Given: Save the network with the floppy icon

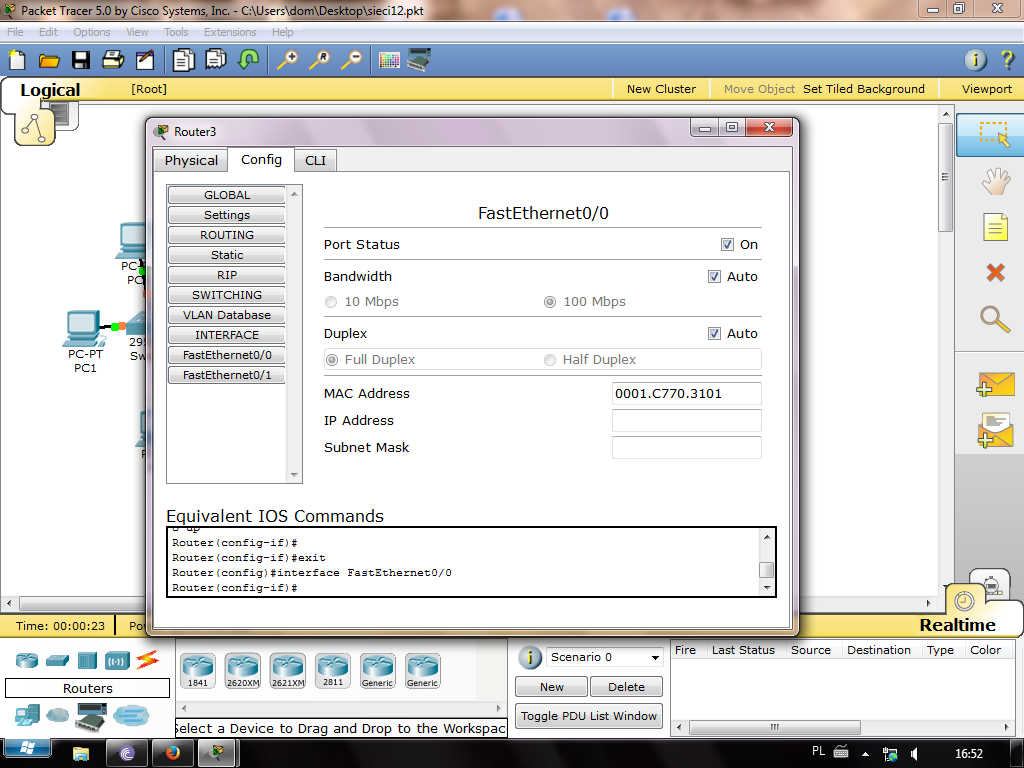Looking at the screenshot, I should pyautogui.click(x=81, y=60).
